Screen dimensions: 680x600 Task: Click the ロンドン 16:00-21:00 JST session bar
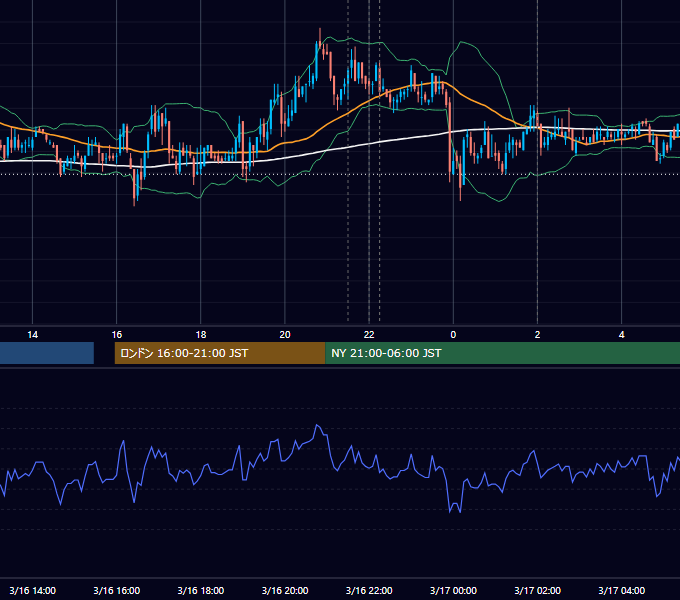point(220,353)
